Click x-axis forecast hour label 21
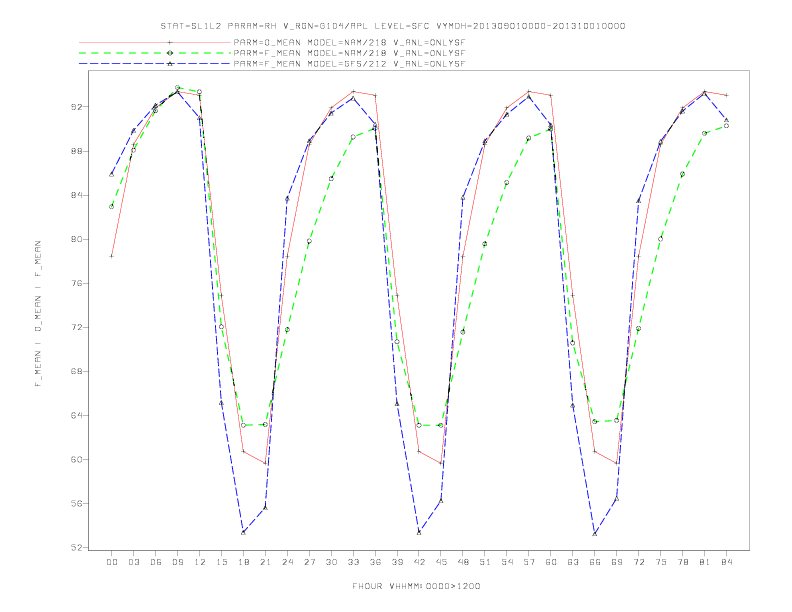 [265, 562]
